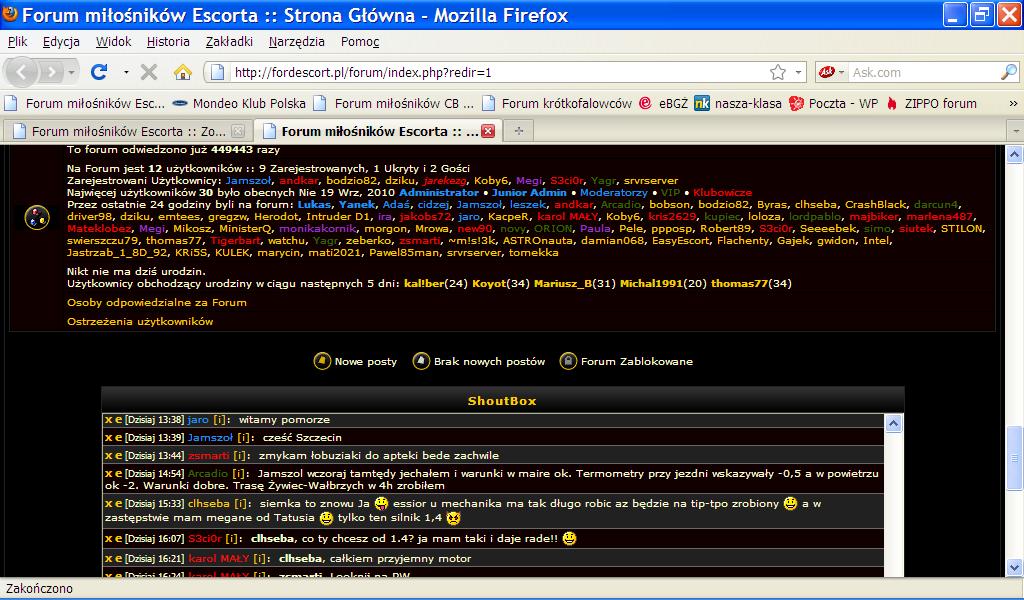The width and height of the screenshot is (1024, 600).
Task: Close the active Forum miłośników Escorta tab
Action: tap(488, 131)
